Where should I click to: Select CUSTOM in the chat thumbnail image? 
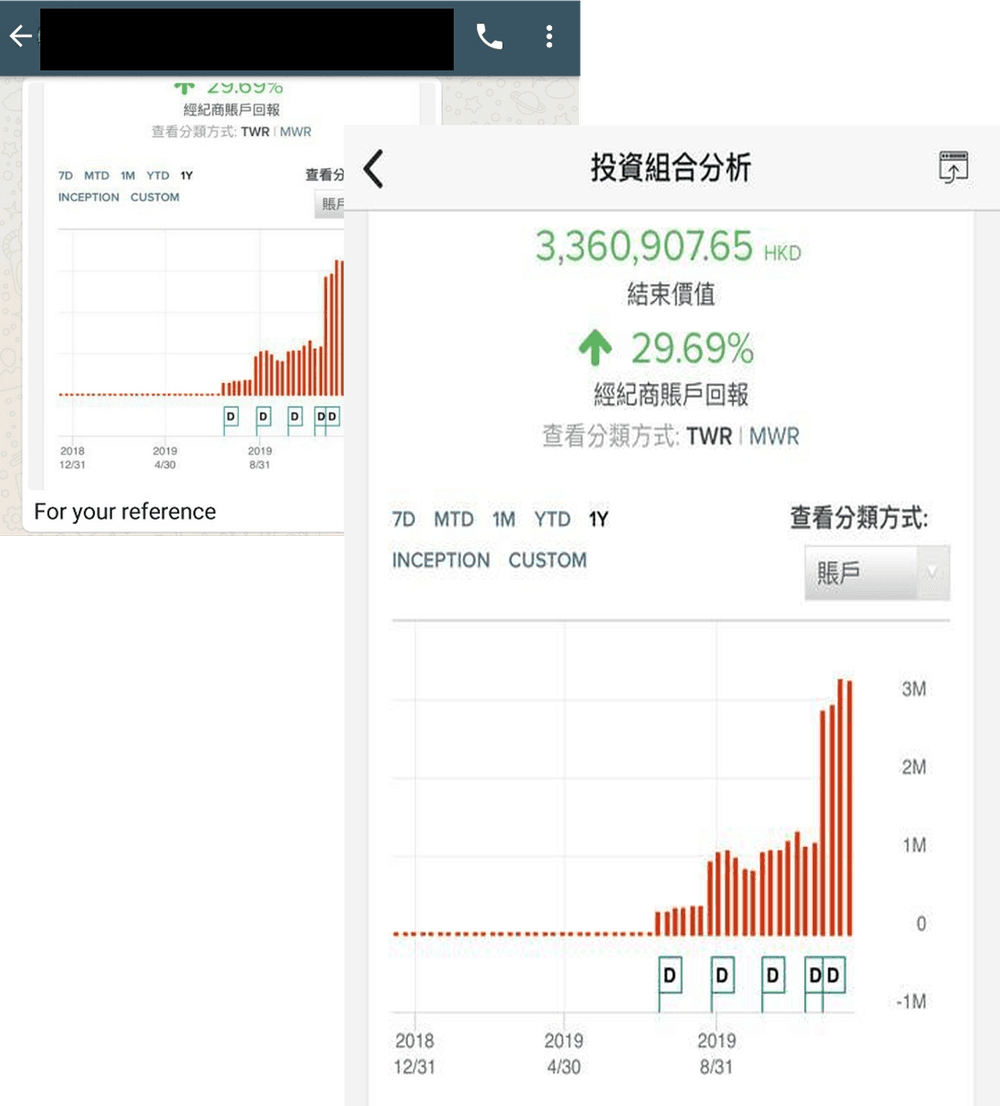pos(155,198)
